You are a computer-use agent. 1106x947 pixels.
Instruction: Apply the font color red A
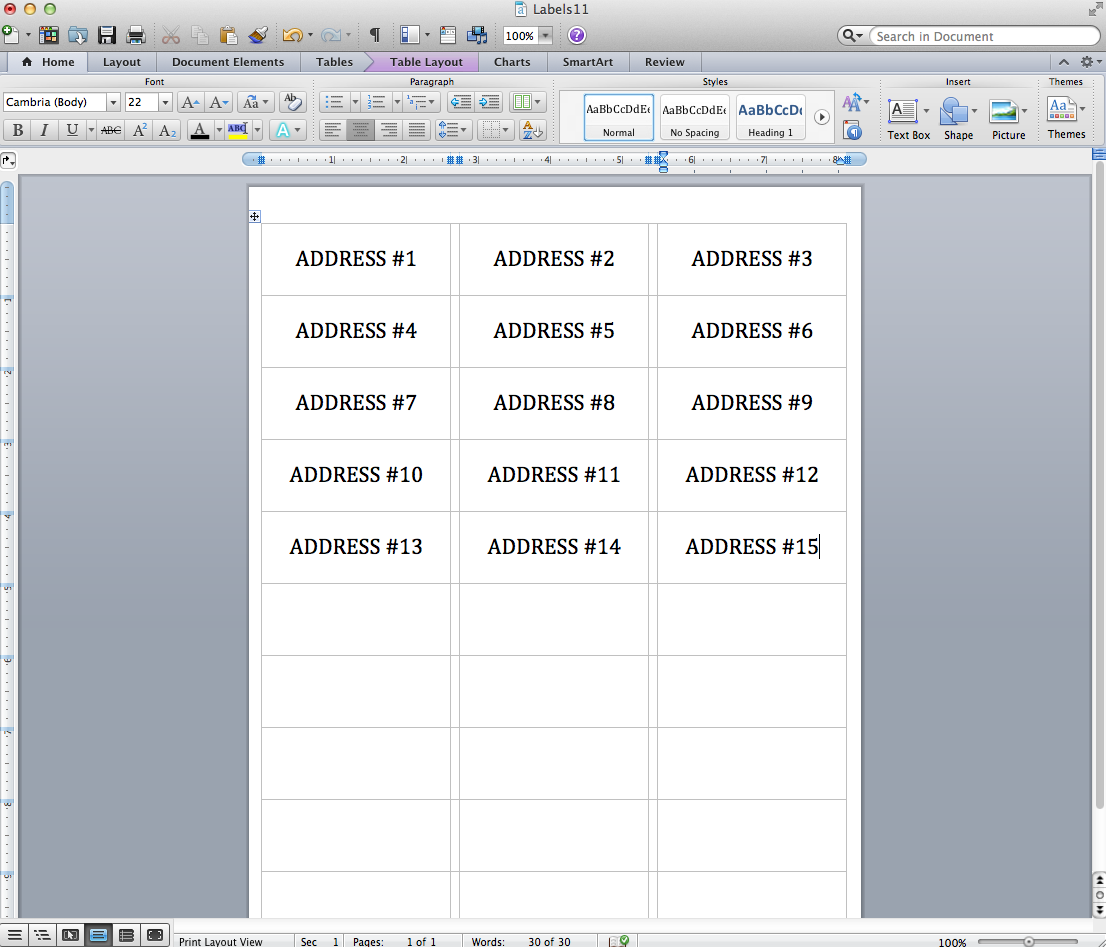pos(200,130)
